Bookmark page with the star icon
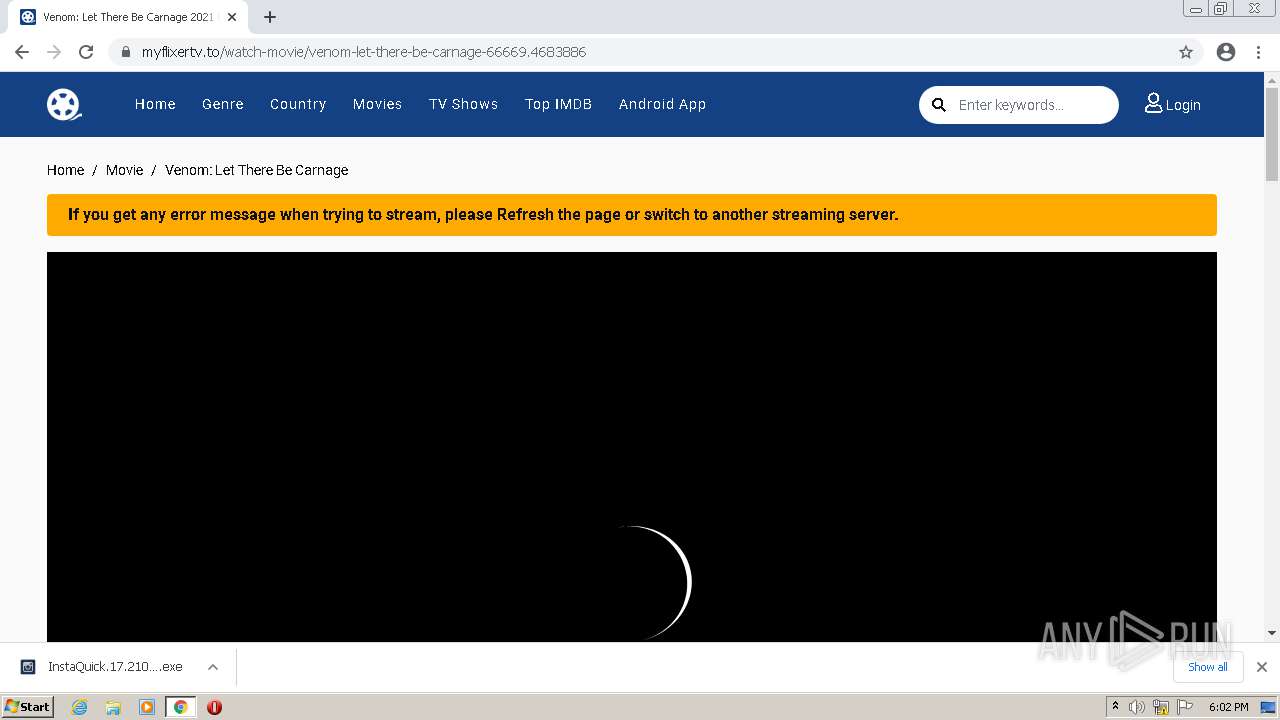Image resolution: width=1280 pixels, height=720 pixels. coord(1186,52)
